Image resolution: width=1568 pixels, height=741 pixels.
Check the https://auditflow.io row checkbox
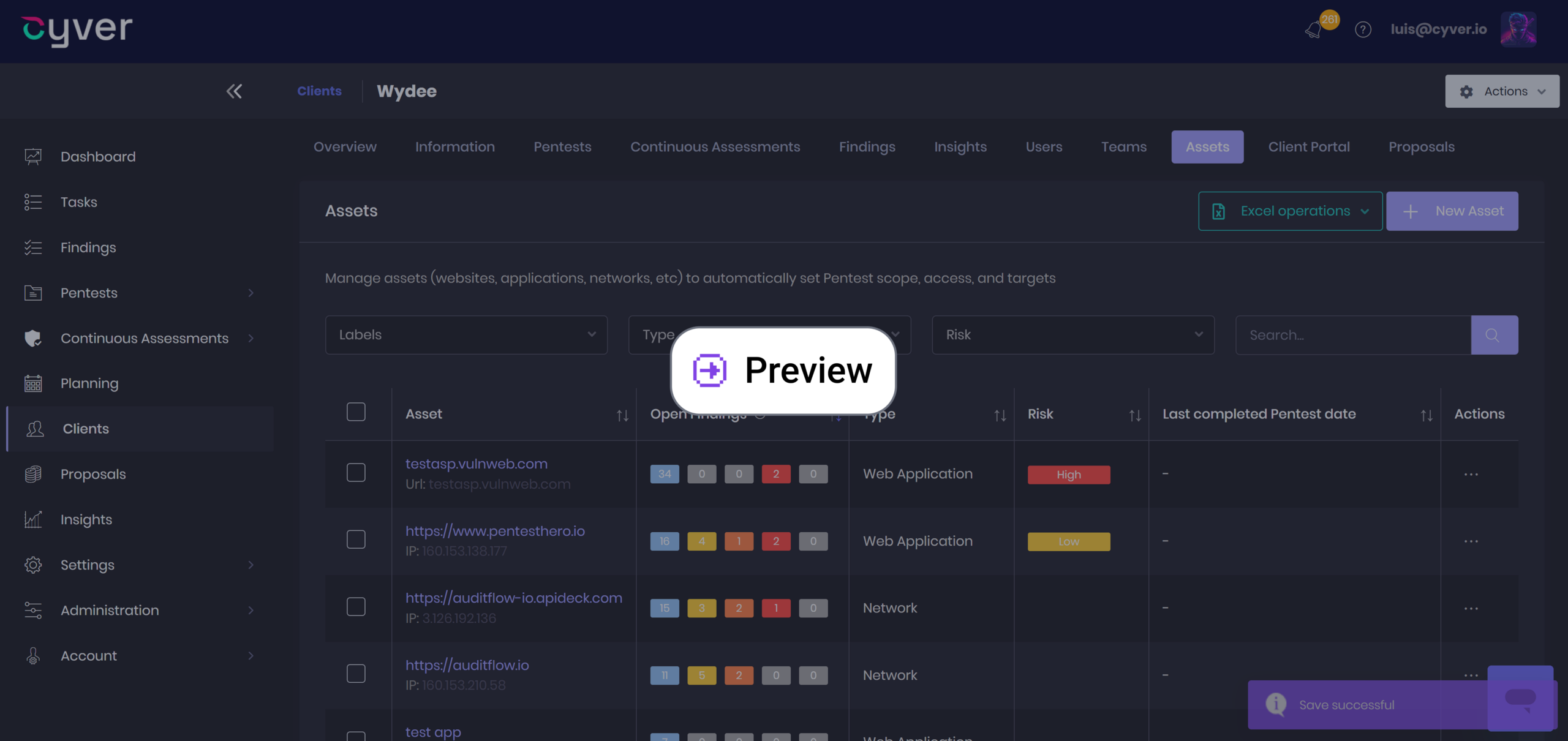[x=356, y=674]
